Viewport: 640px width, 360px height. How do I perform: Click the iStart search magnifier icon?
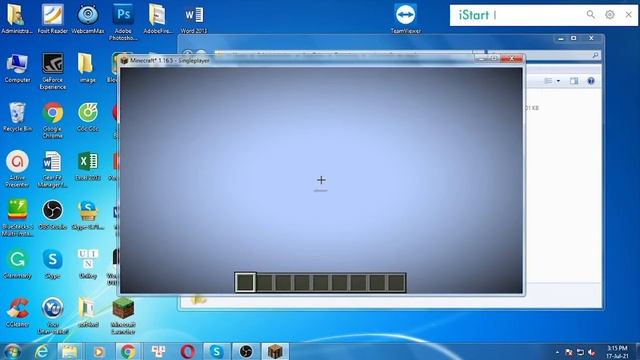coord(591,15)
